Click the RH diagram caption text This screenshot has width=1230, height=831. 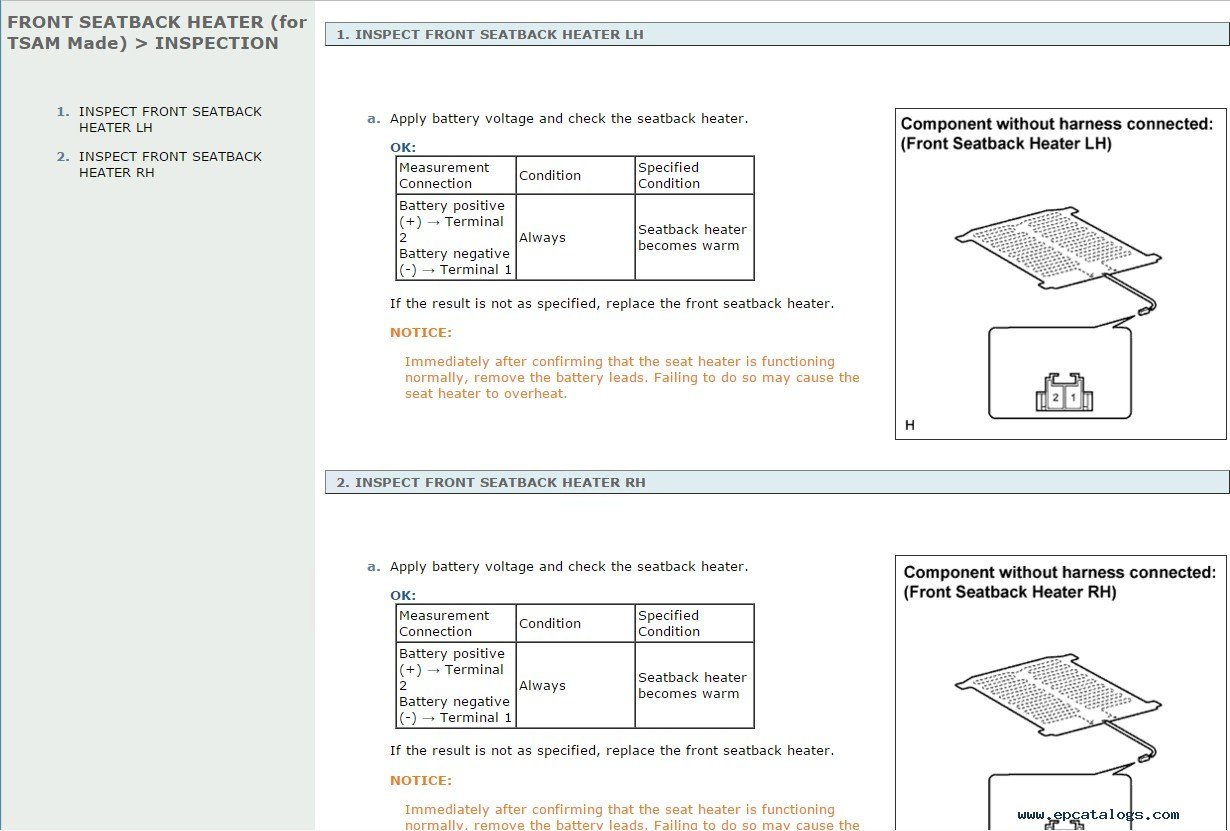click(1059, 581)
